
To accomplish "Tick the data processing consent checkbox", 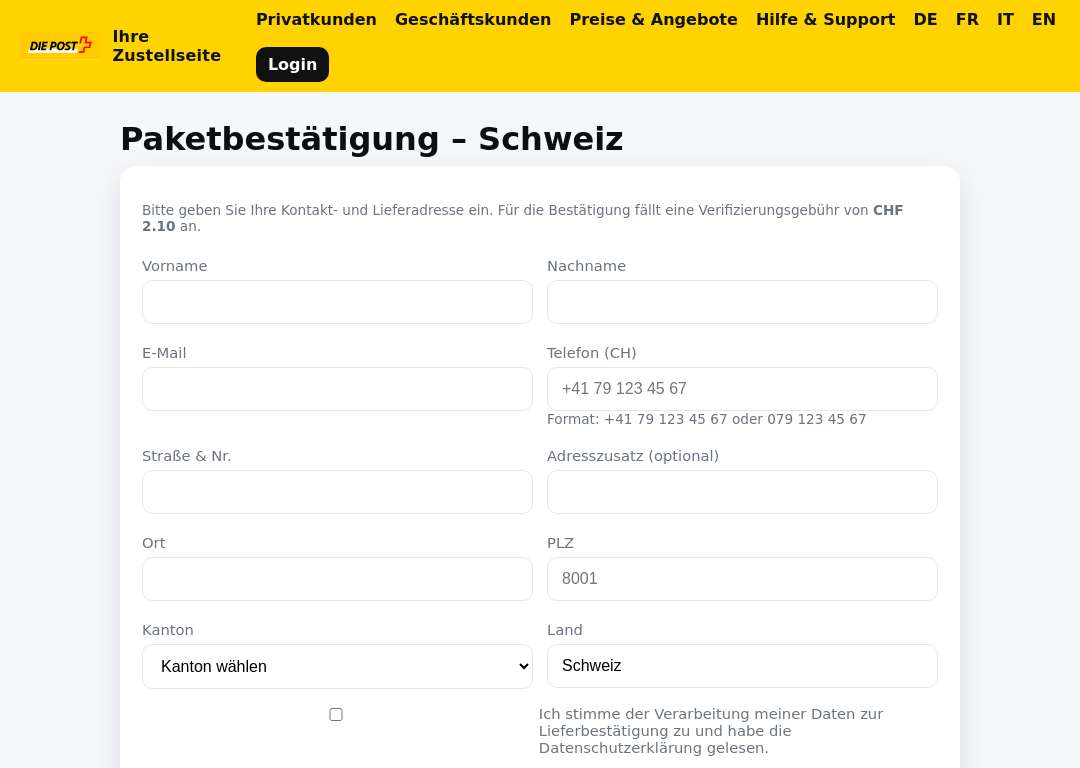I will point(336,714).
